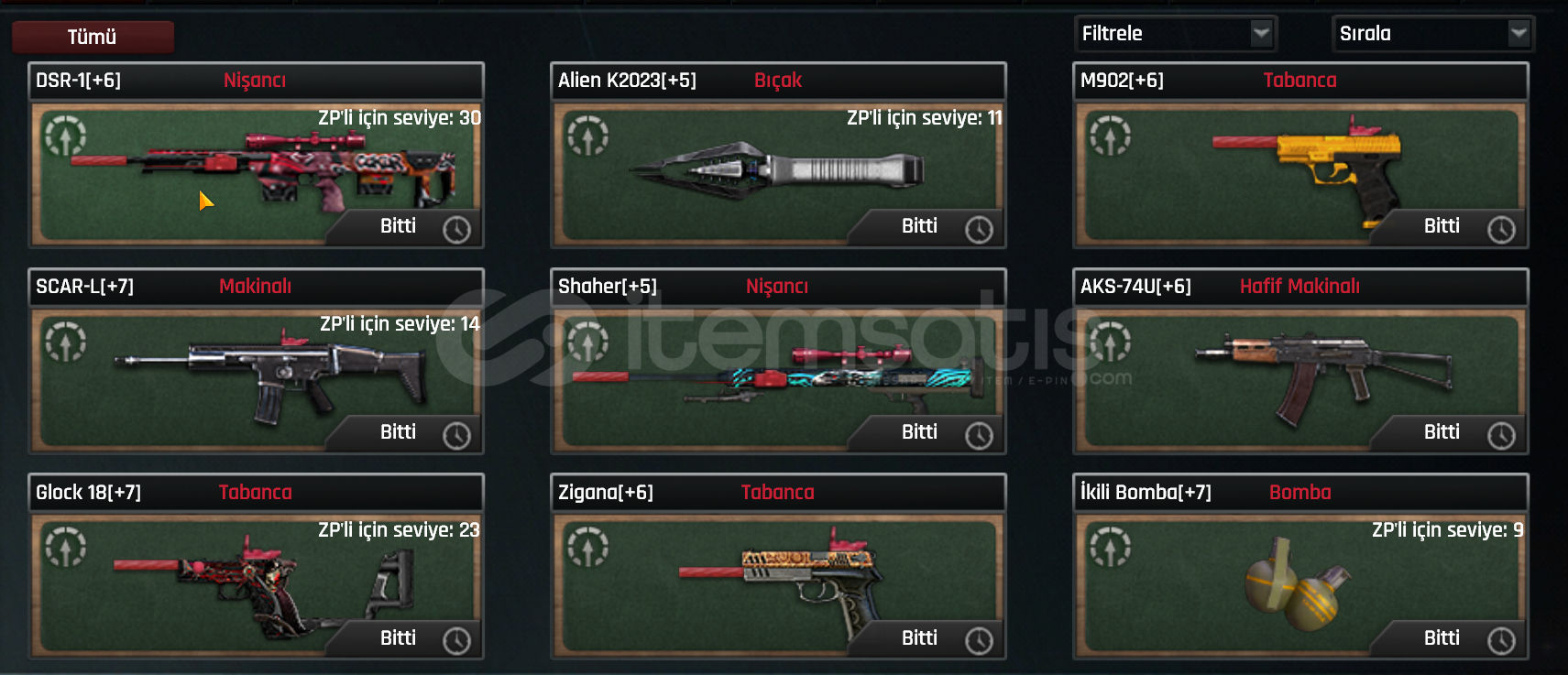Click the clock icon on M902 card
Image resolution: width=1568 pixels, height=675 pixels.
(x=1501, y=229)
